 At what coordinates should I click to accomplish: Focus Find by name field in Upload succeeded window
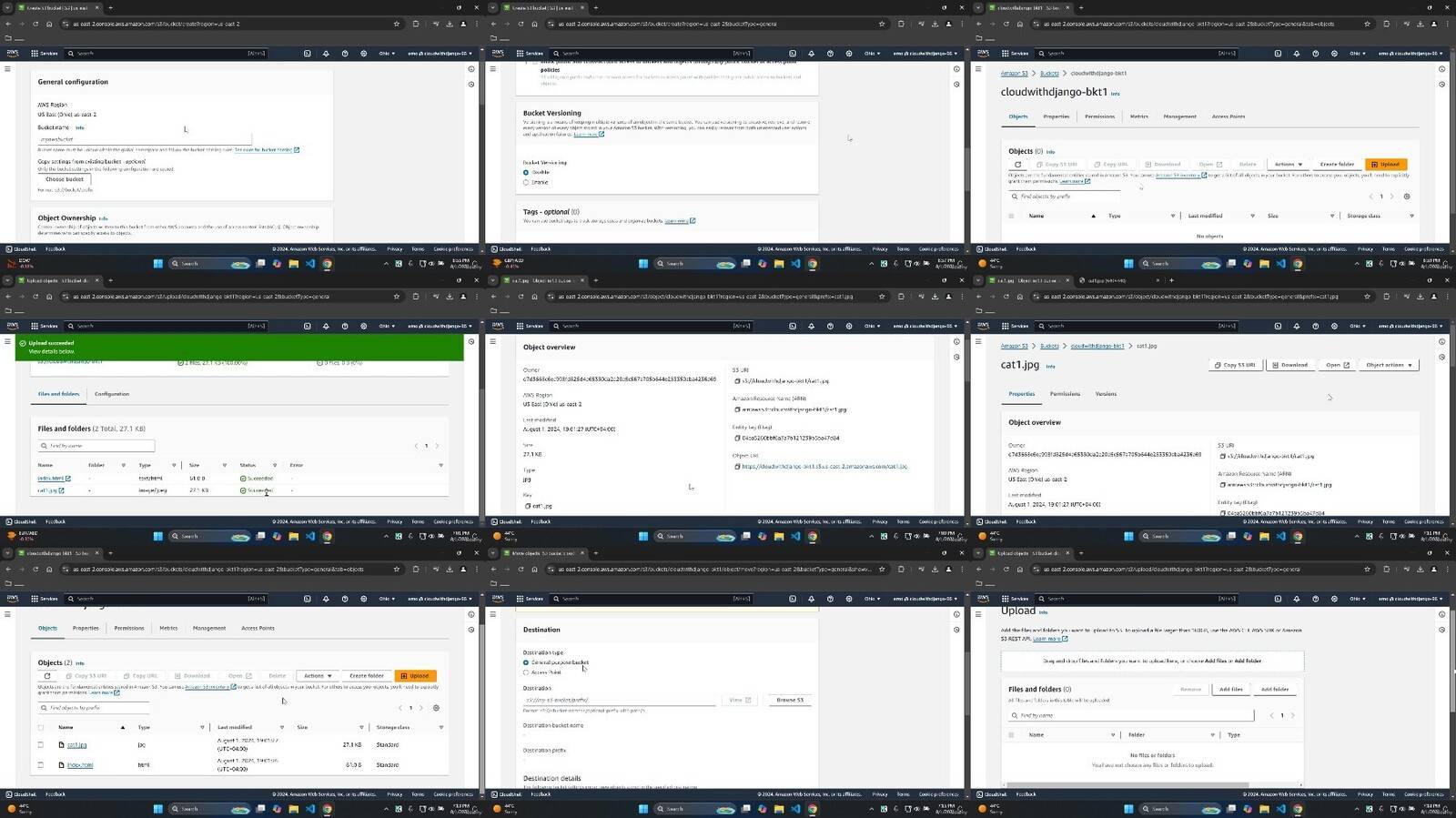click(x=96, y=446)
